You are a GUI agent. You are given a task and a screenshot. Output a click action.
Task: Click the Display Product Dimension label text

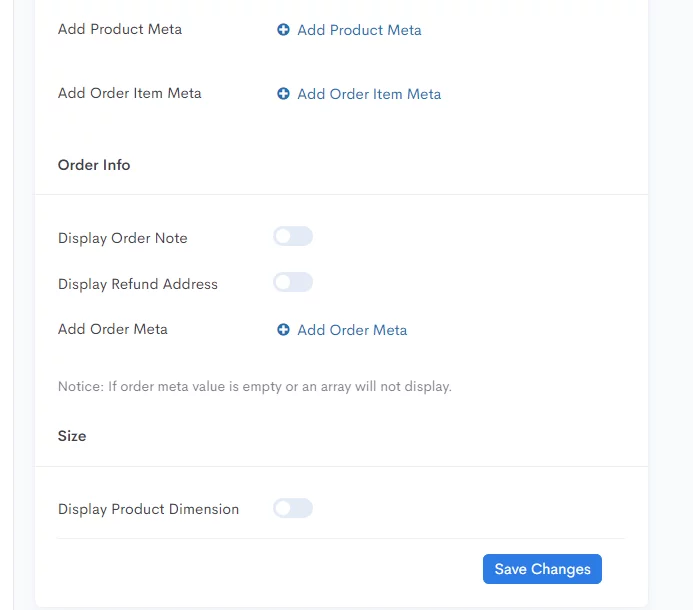coord(148,509)
